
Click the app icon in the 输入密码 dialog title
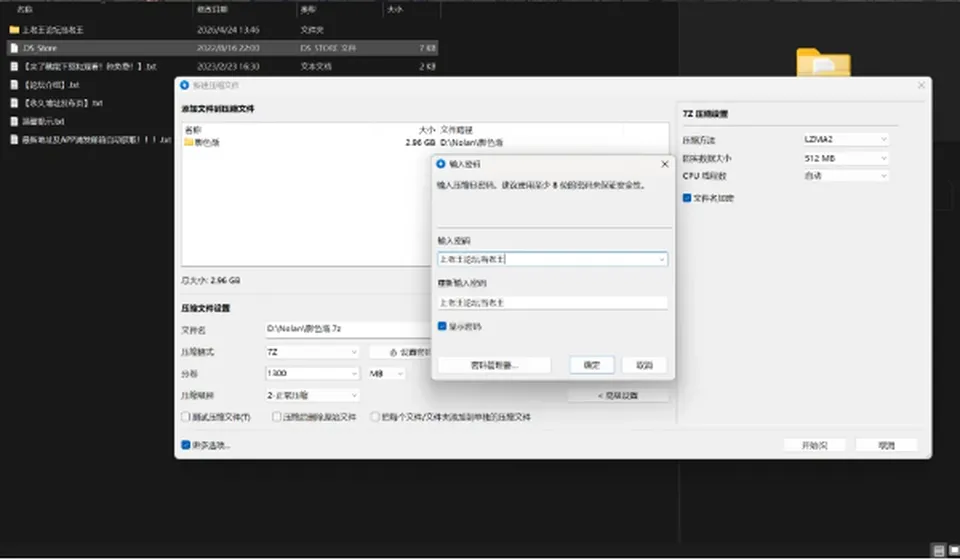441,164
